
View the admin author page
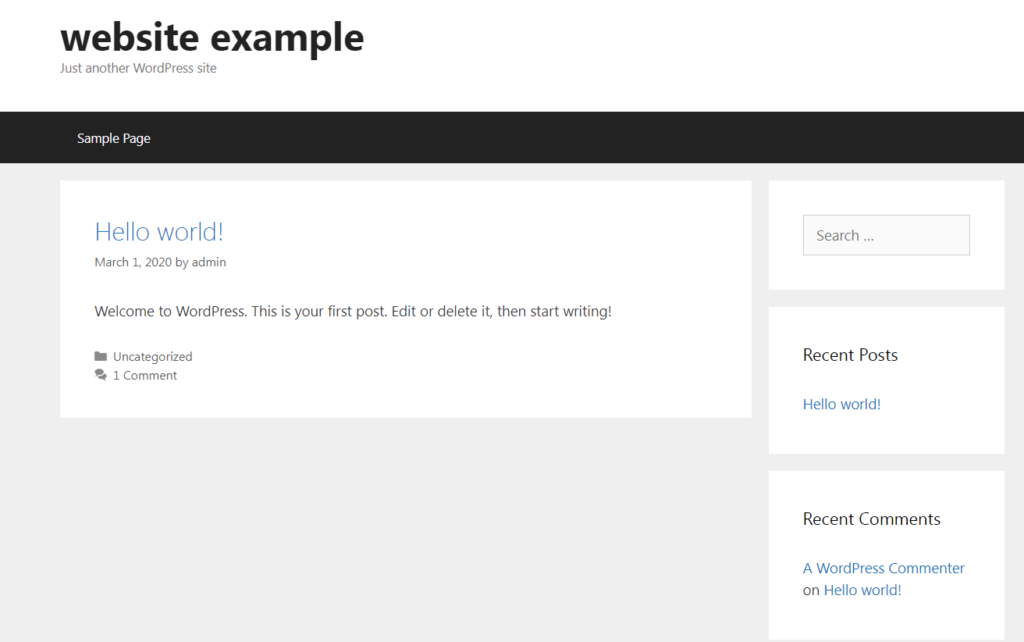click(209, 262)
